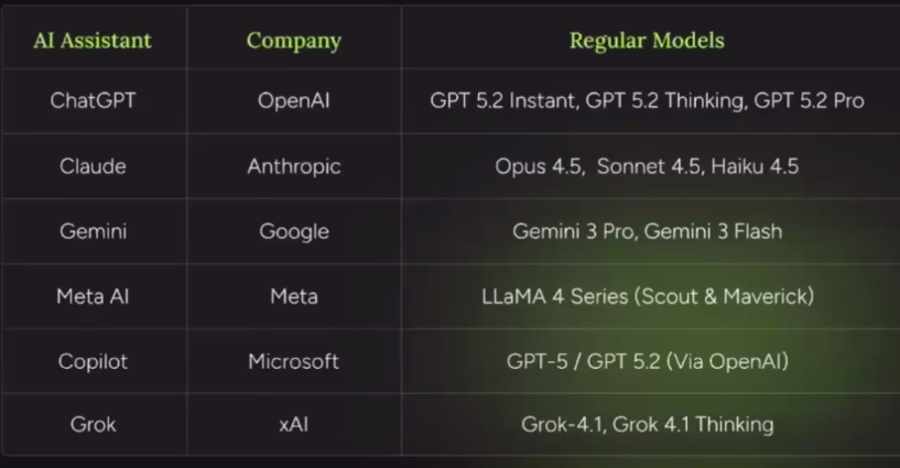Screen dimensions: 900x468
Task: Click the Company column header
Action: [294, 41]
